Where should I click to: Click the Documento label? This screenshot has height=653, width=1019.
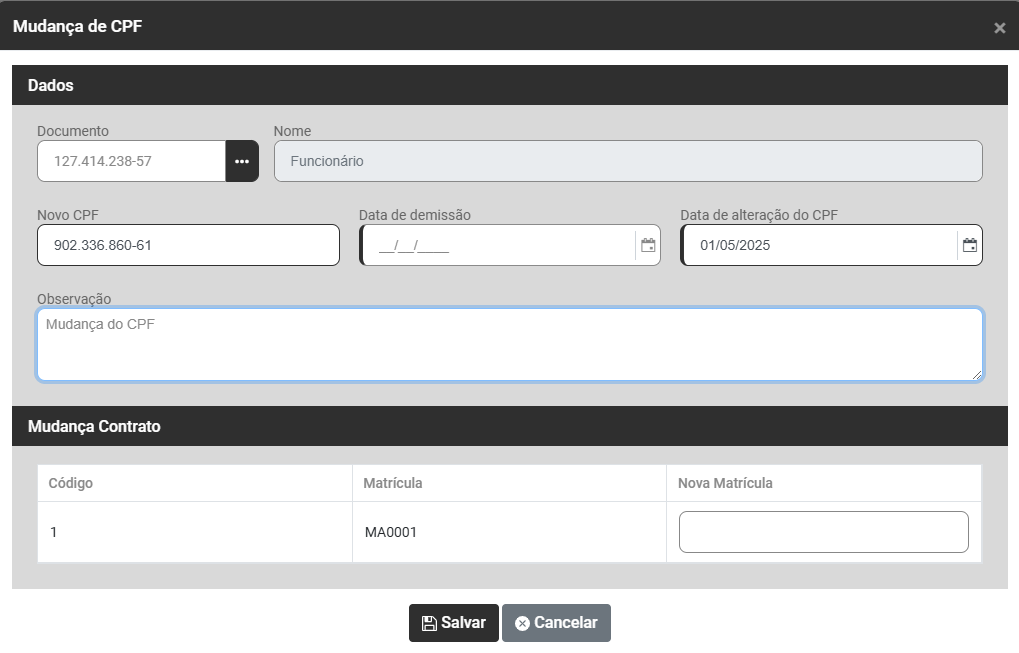pos(73,131)
